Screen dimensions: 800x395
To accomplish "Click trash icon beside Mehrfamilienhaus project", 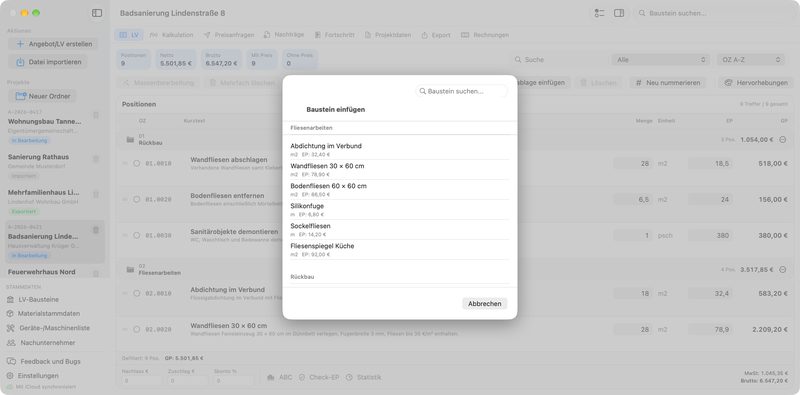I will 96,194.
